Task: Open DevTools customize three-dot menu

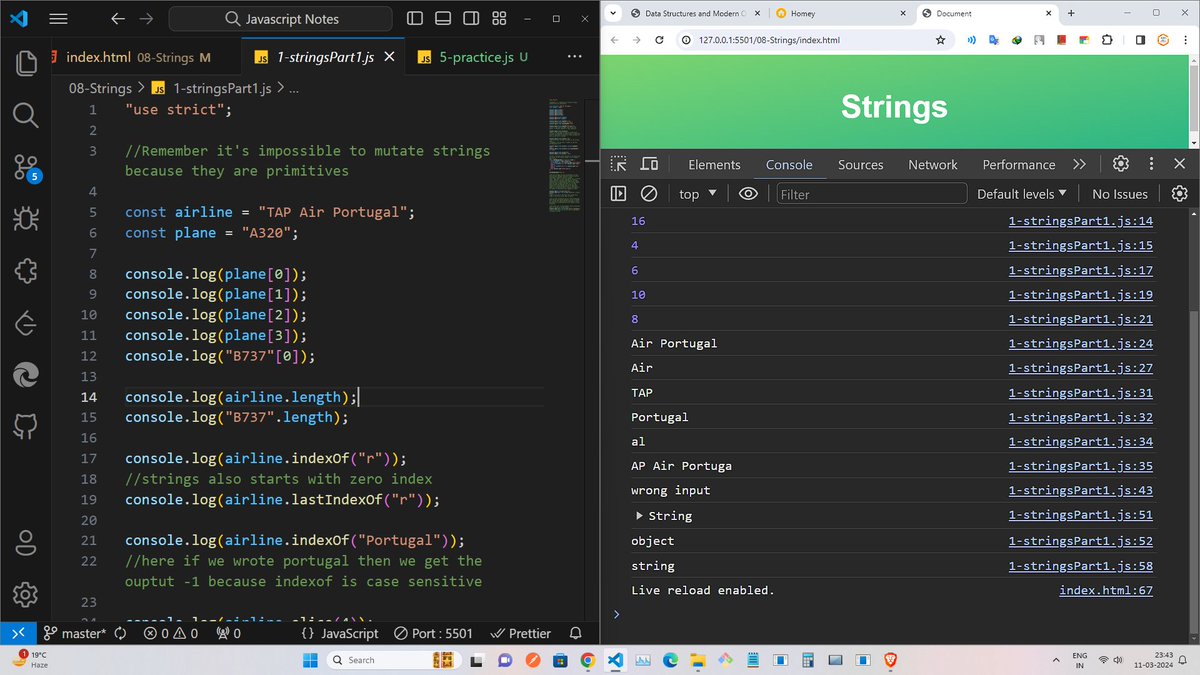Action: [1151, 164]
